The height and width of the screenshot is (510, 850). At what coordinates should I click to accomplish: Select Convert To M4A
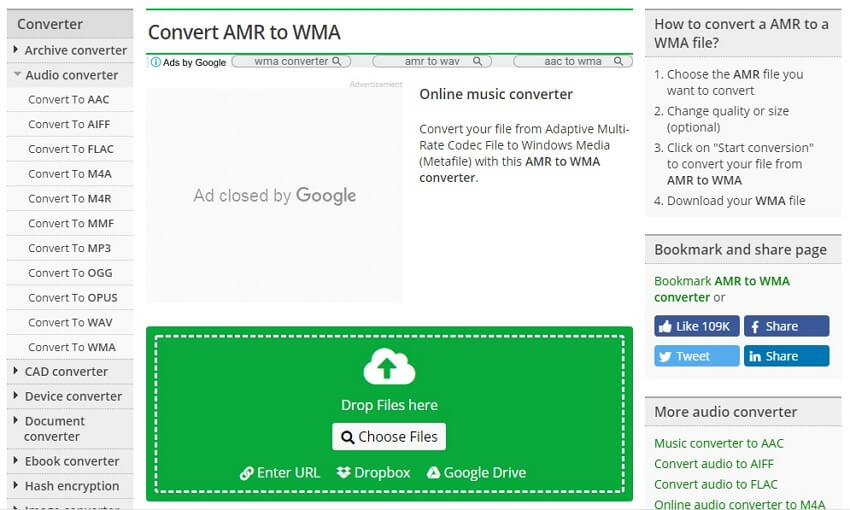(x=69, y=174)
